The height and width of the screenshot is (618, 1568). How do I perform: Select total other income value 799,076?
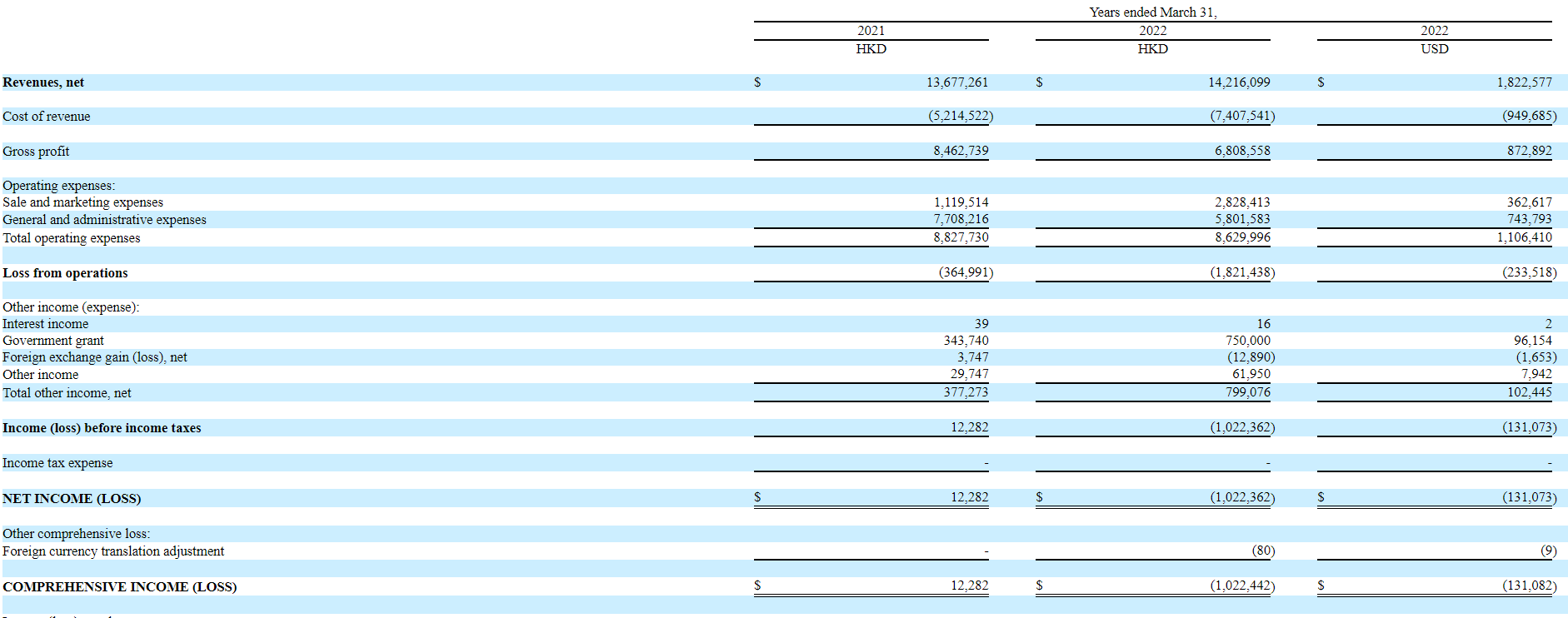pos(1248,391)
